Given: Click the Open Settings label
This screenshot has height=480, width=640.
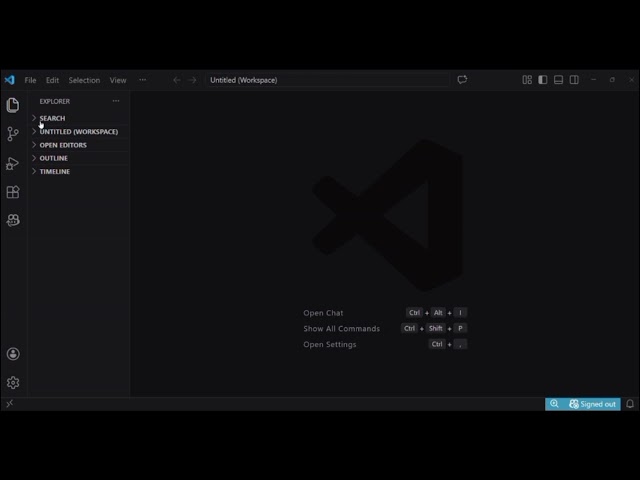Looking at the screenshot, I should pos(330,344).
